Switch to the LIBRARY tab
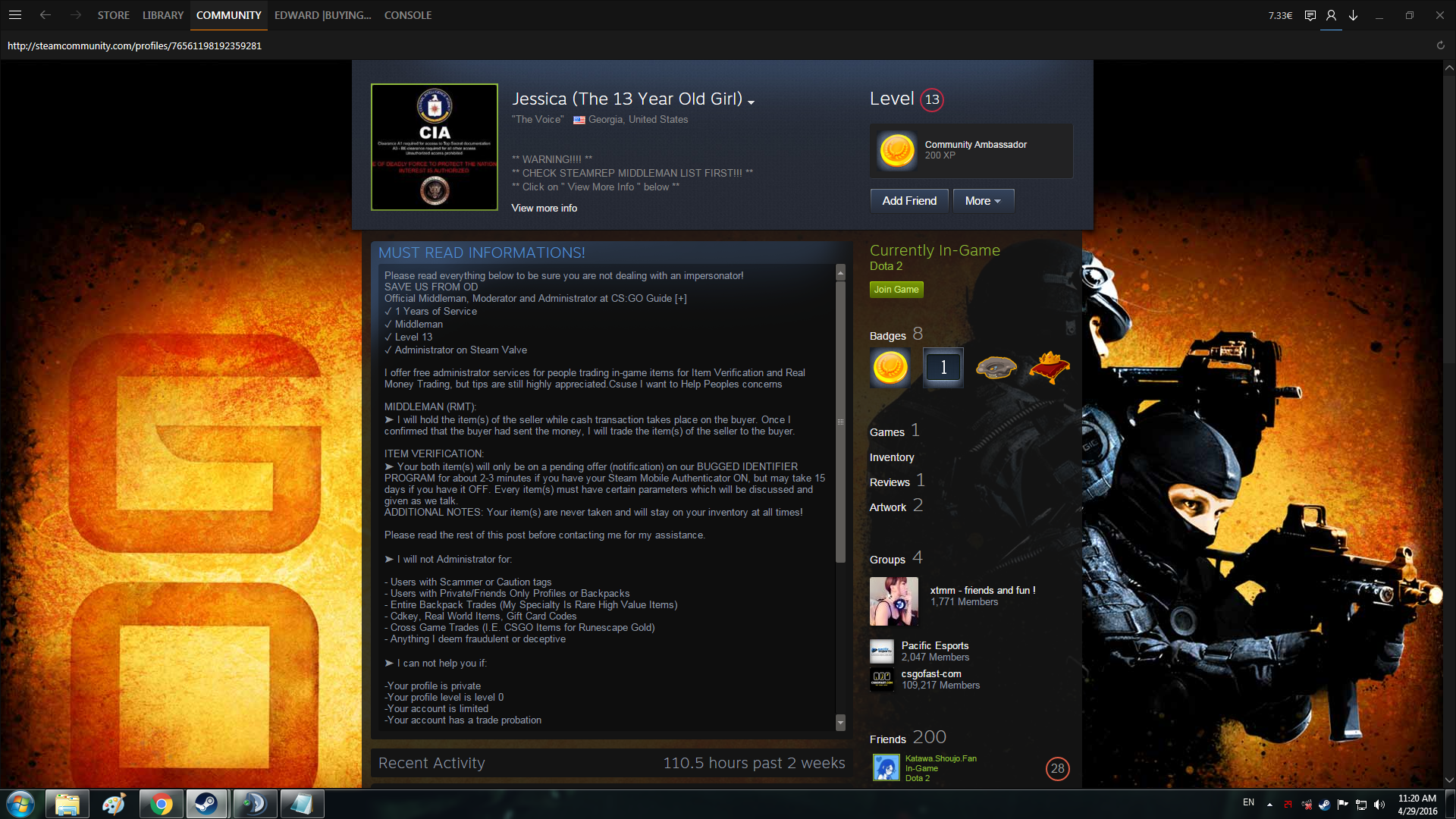Image resolution: width=1456 pixels, height=819 pixels. point(162,15)
